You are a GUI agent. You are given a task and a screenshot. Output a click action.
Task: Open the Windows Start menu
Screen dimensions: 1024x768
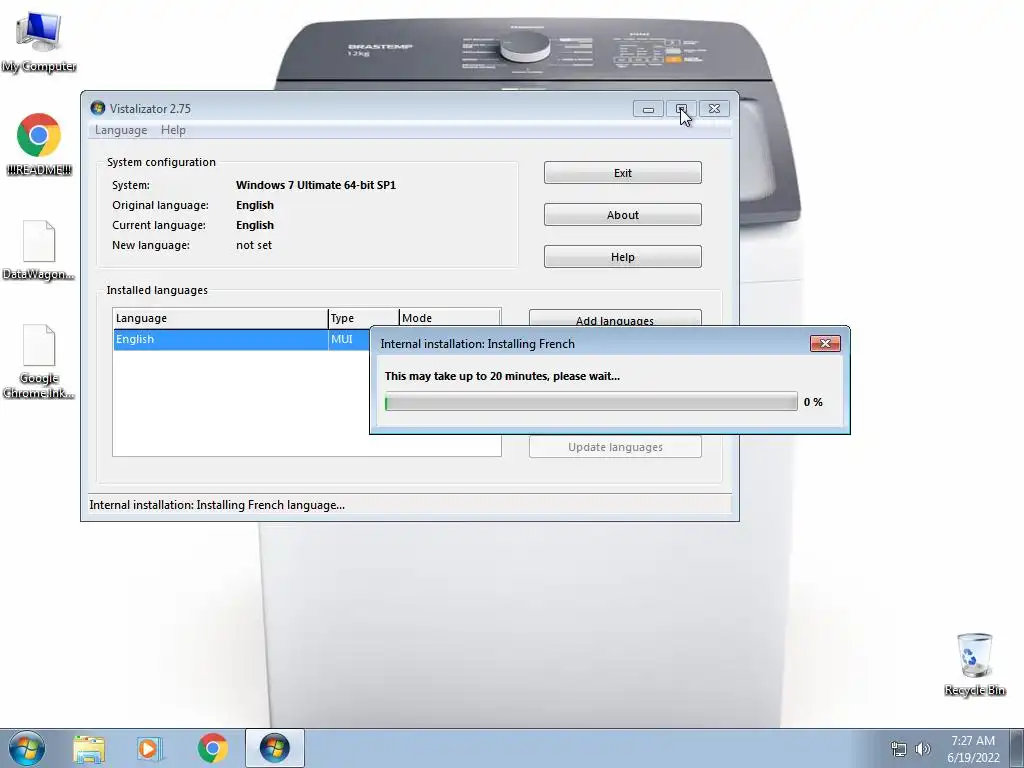coord(27,748)
